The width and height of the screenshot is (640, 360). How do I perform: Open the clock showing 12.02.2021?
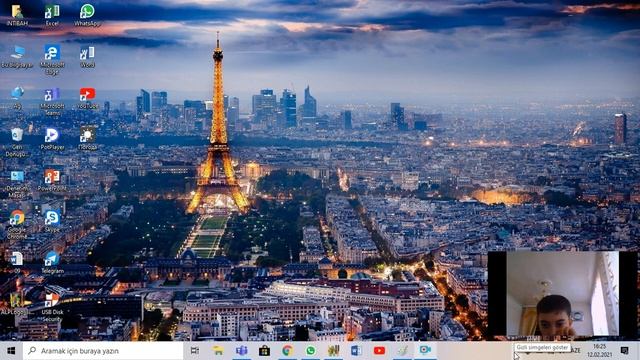pyautogui.click(x=600, y=351)
